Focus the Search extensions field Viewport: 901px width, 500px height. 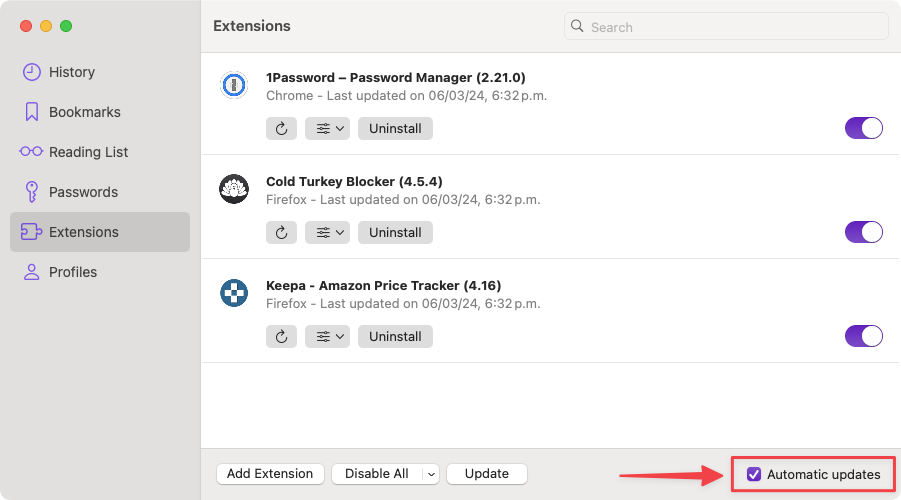click(x=726, y=26)
